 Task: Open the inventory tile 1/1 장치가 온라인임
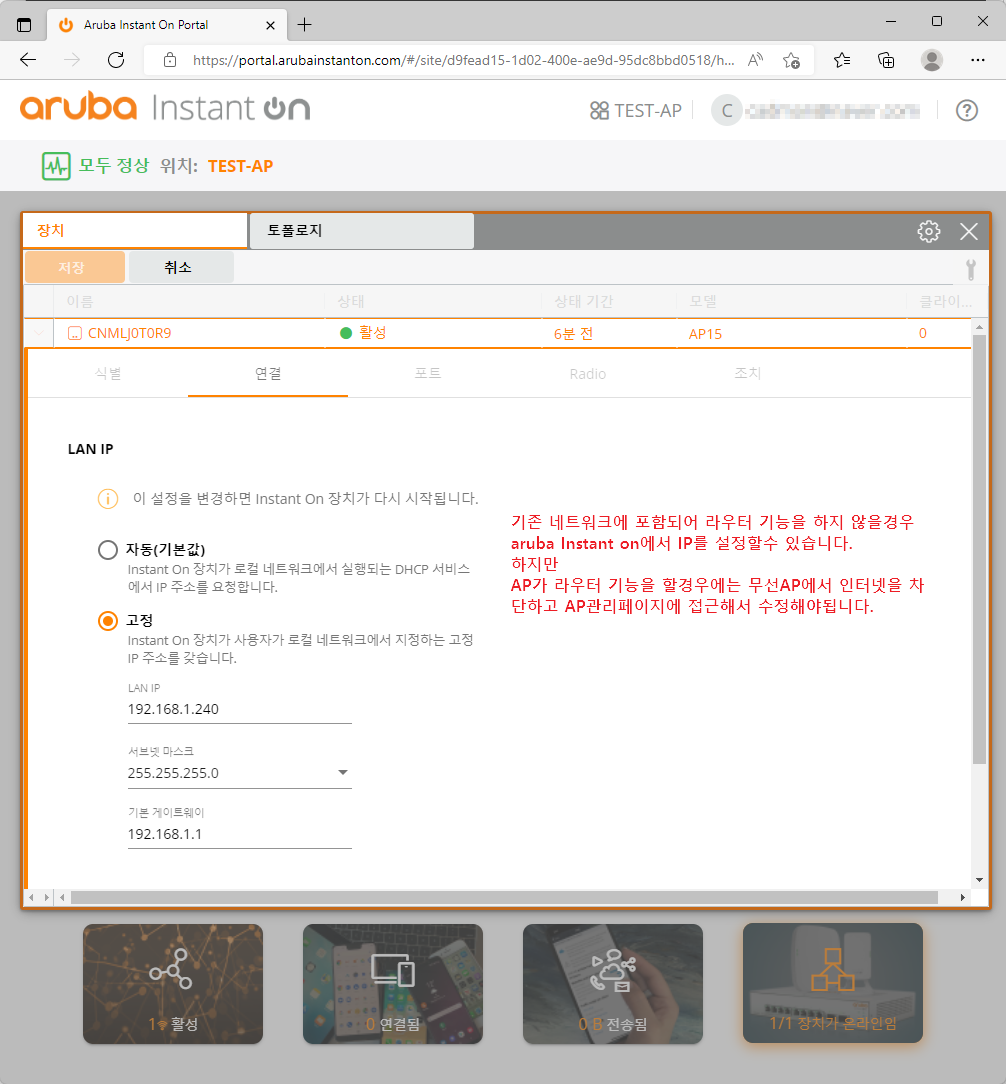point(832,982)
